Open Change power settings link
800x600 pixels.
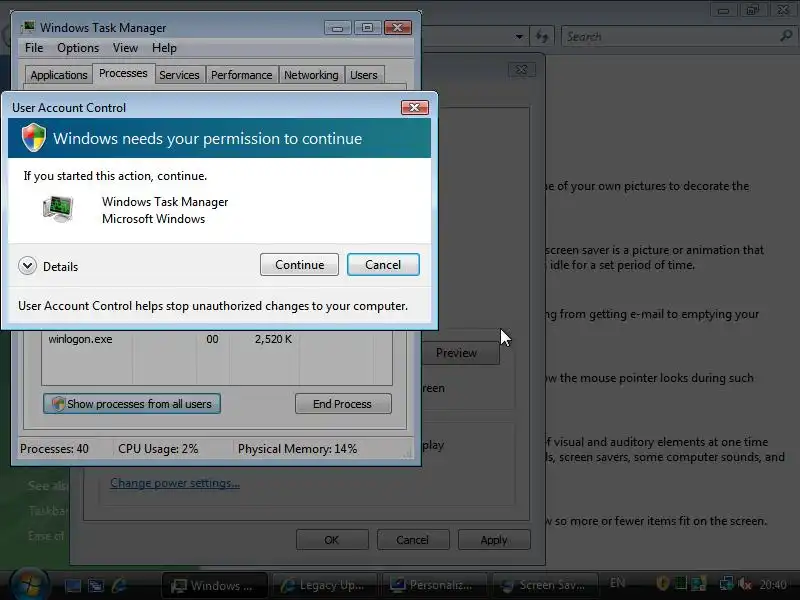[175, 483]
